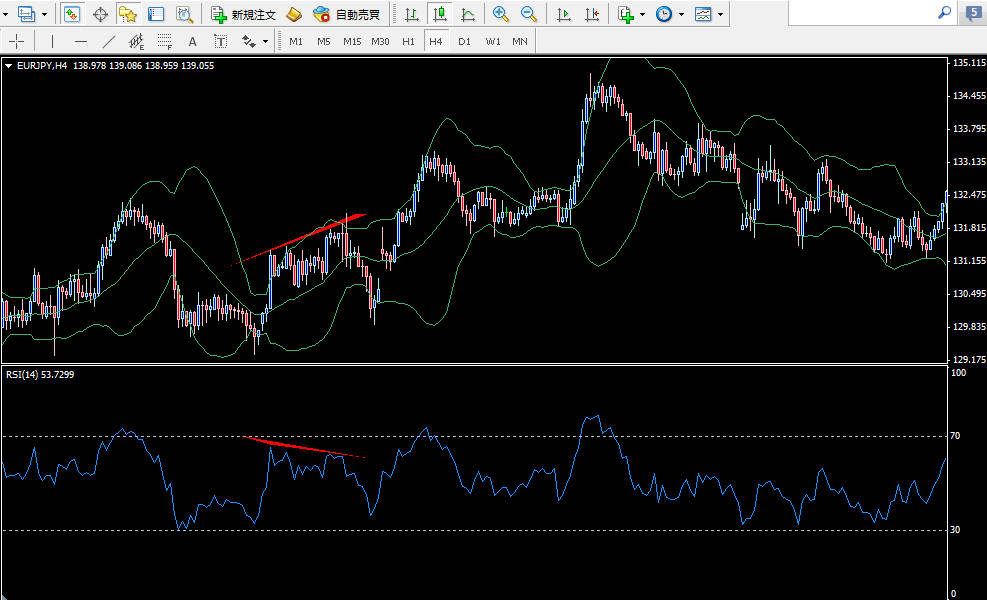Viewport: 987px width, 600px height.
Task: Click the RSI(14) 53.7299 label
Action: pyautogui.click(x=40, y=375)
